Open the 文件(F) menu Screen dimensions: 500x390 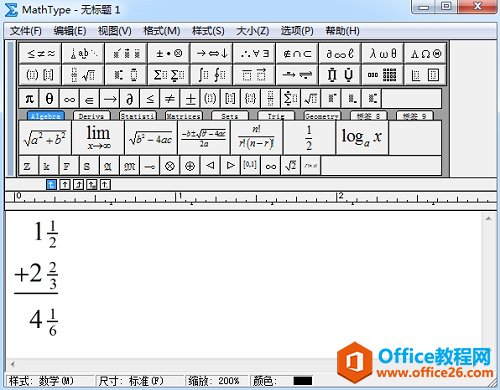coord(26,31)
